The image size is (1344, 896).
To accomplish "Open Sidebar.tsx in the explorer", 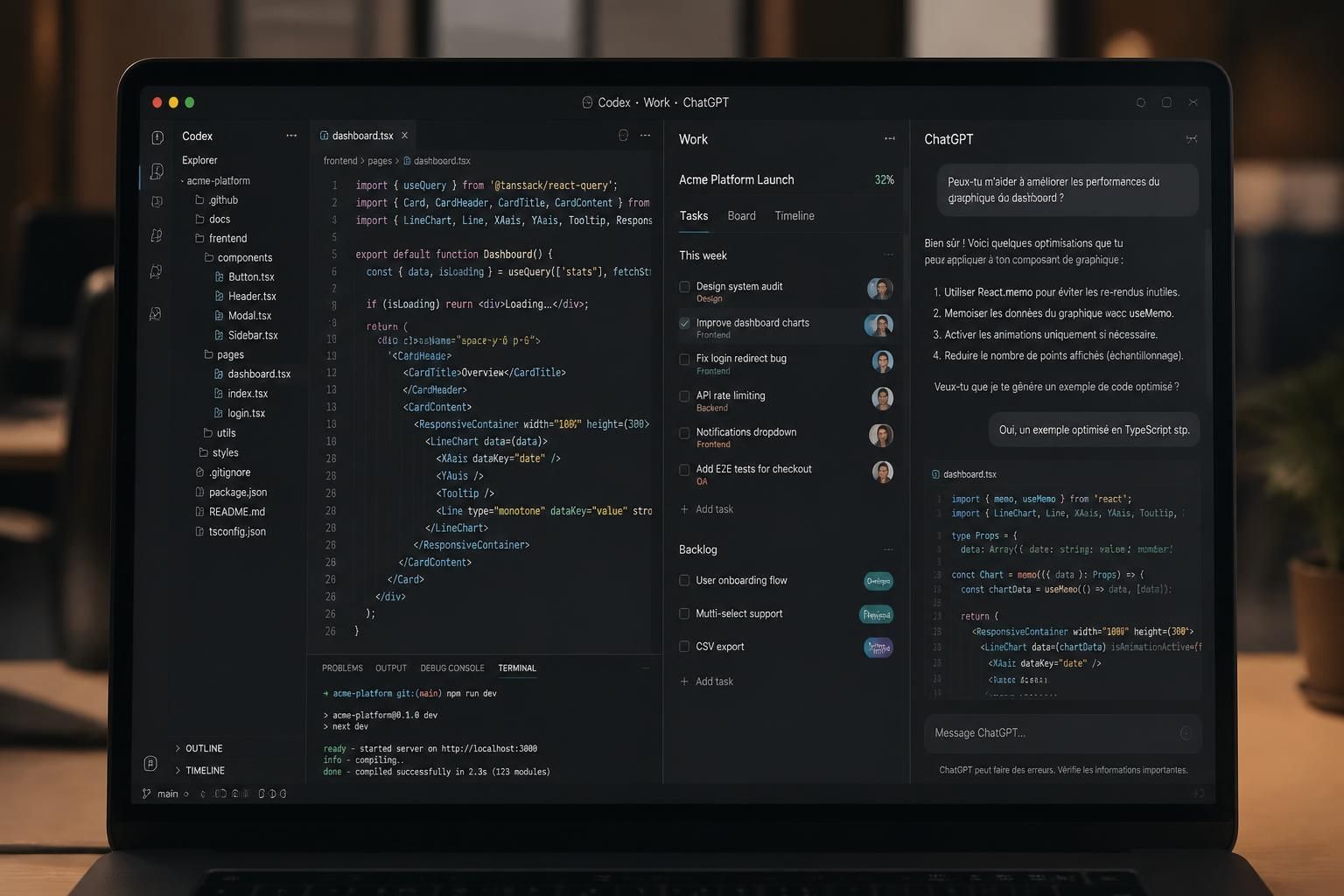I will 247,336.
